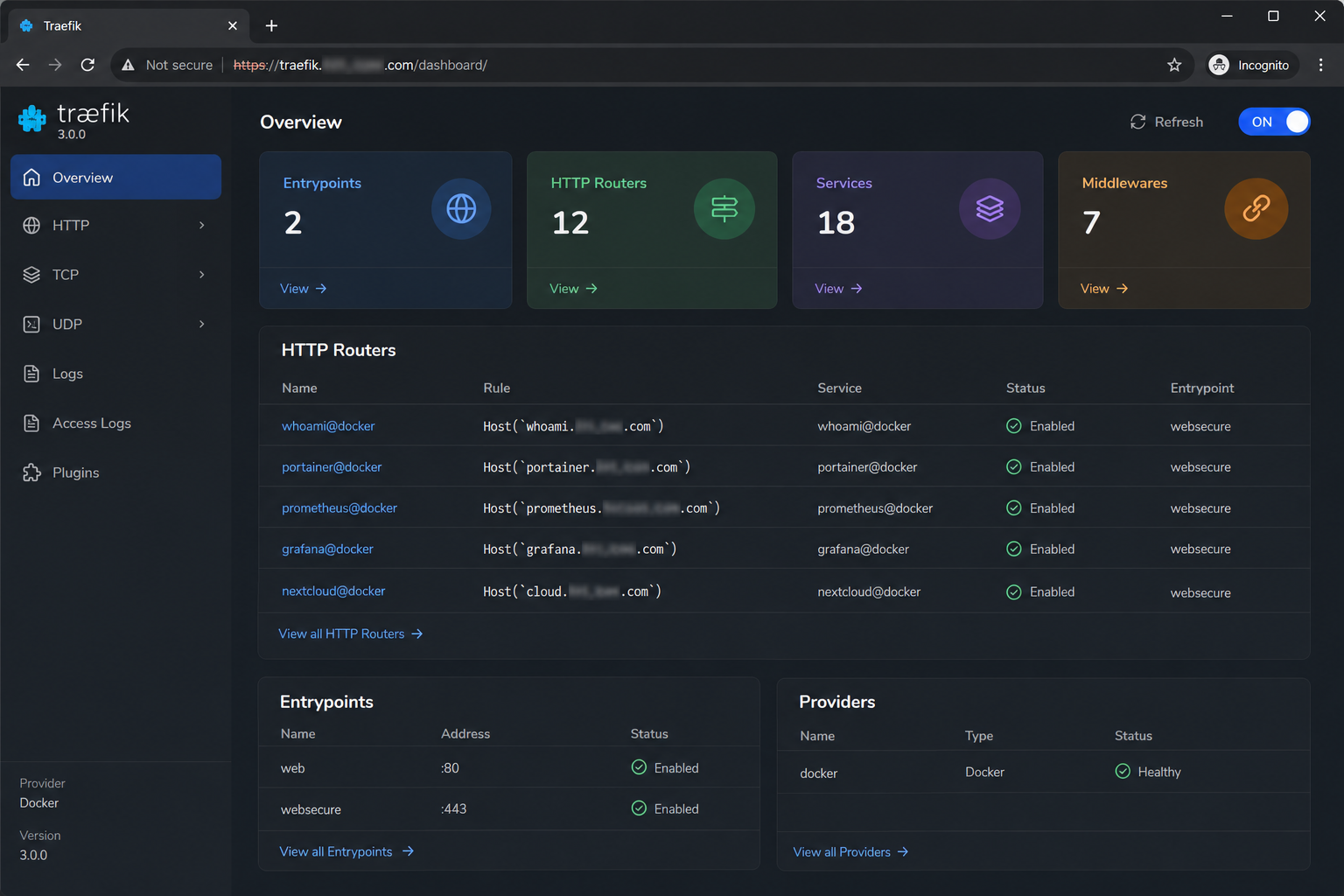Toggle the auto-refresh ON switch

[x=1274, y=122]
